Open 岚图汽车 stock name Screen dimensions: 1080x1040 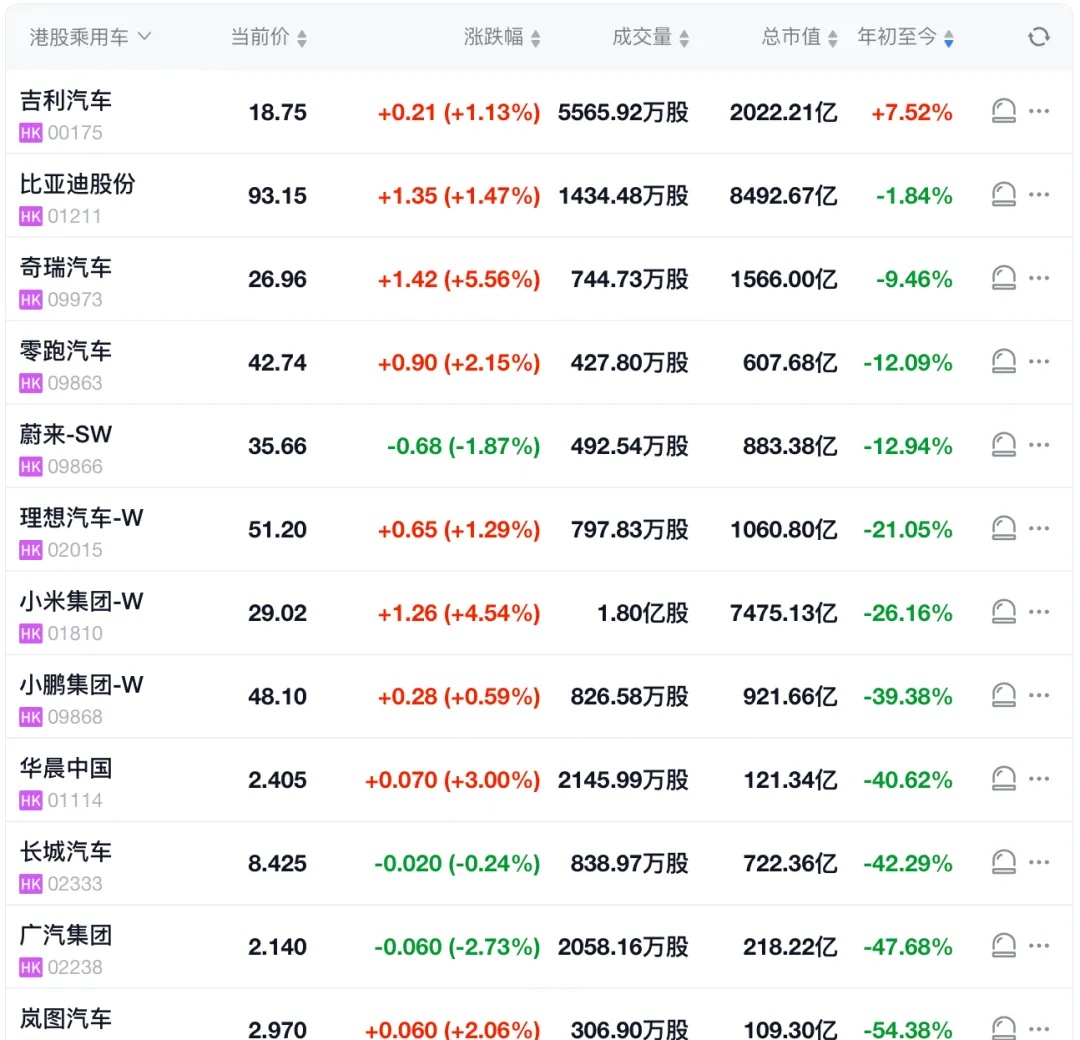[65, 1019]
